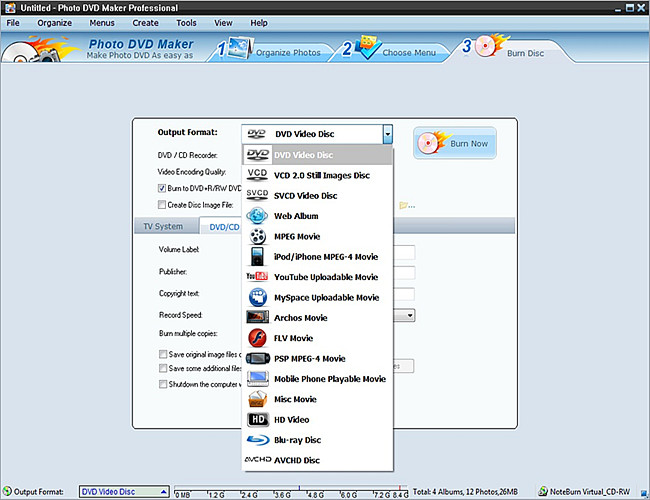Choose AVCHD Disc output format
This screenshot has width=650, height=500.
(x=318, y=460)
